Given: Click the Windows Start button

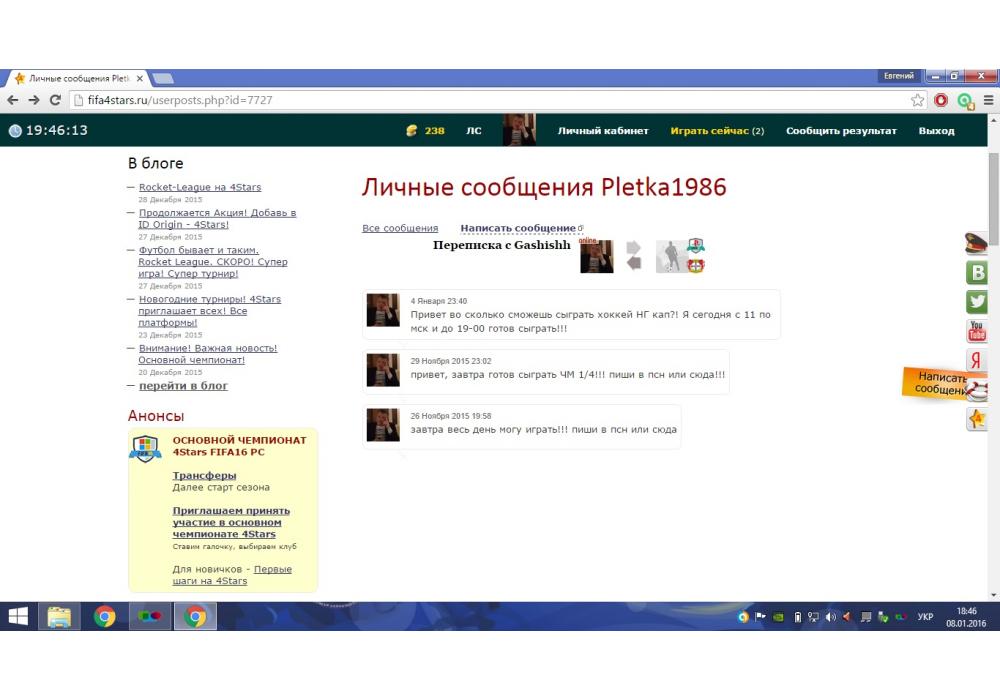Looking at the screenshot, I should click(18, 617).
